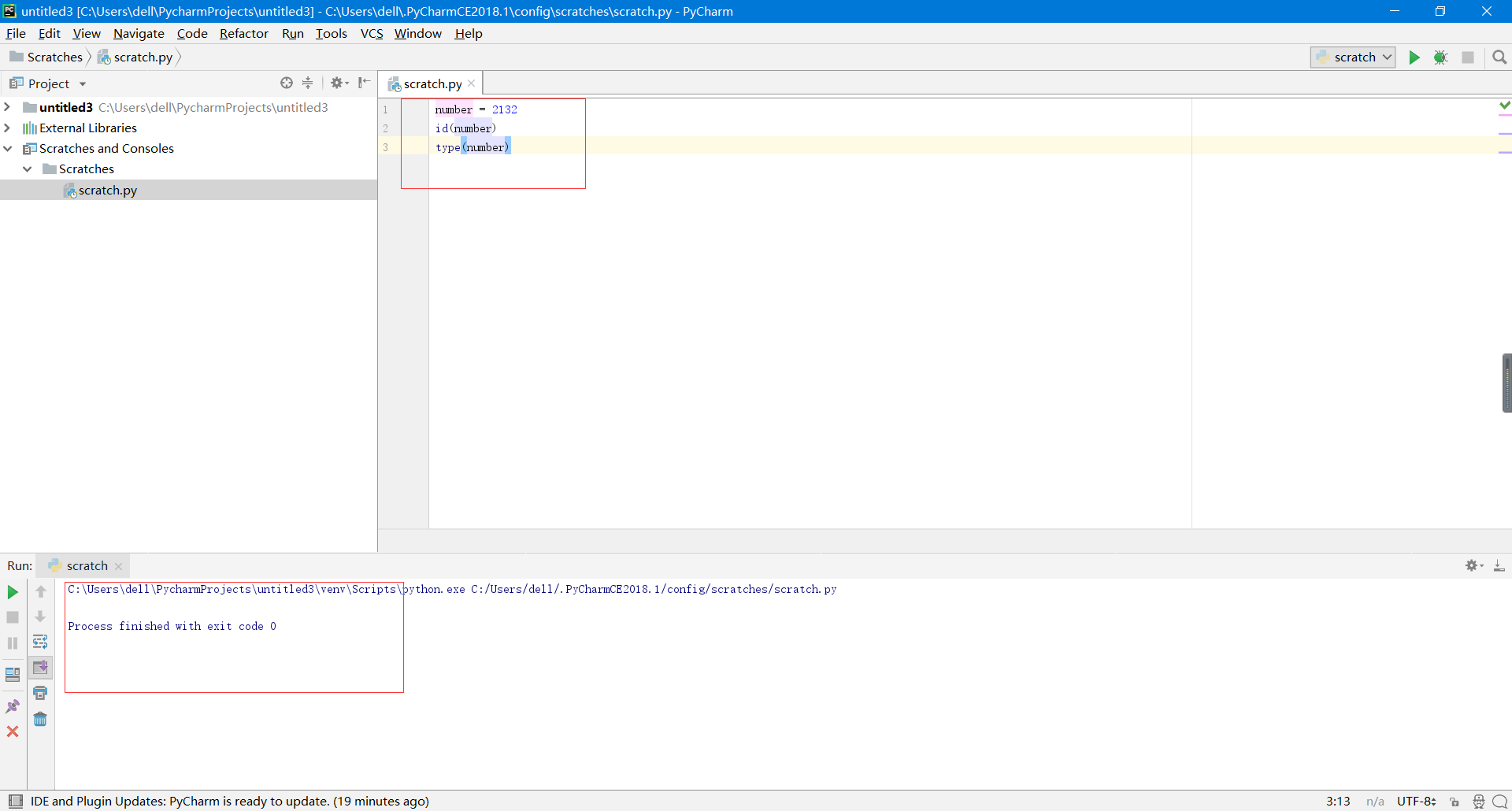Close Run panel red X icon
Screen dimensions: 1512x811
(13, 731)
